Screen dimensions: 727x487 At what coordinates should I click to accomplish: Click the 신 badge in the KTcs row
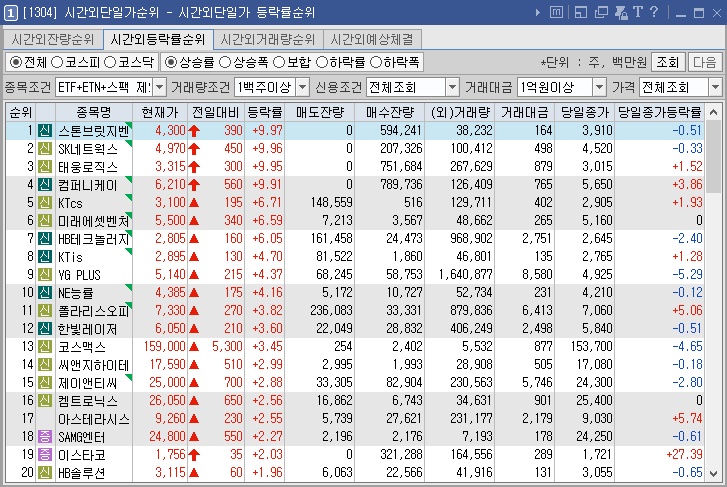click(x=45, y=203)
